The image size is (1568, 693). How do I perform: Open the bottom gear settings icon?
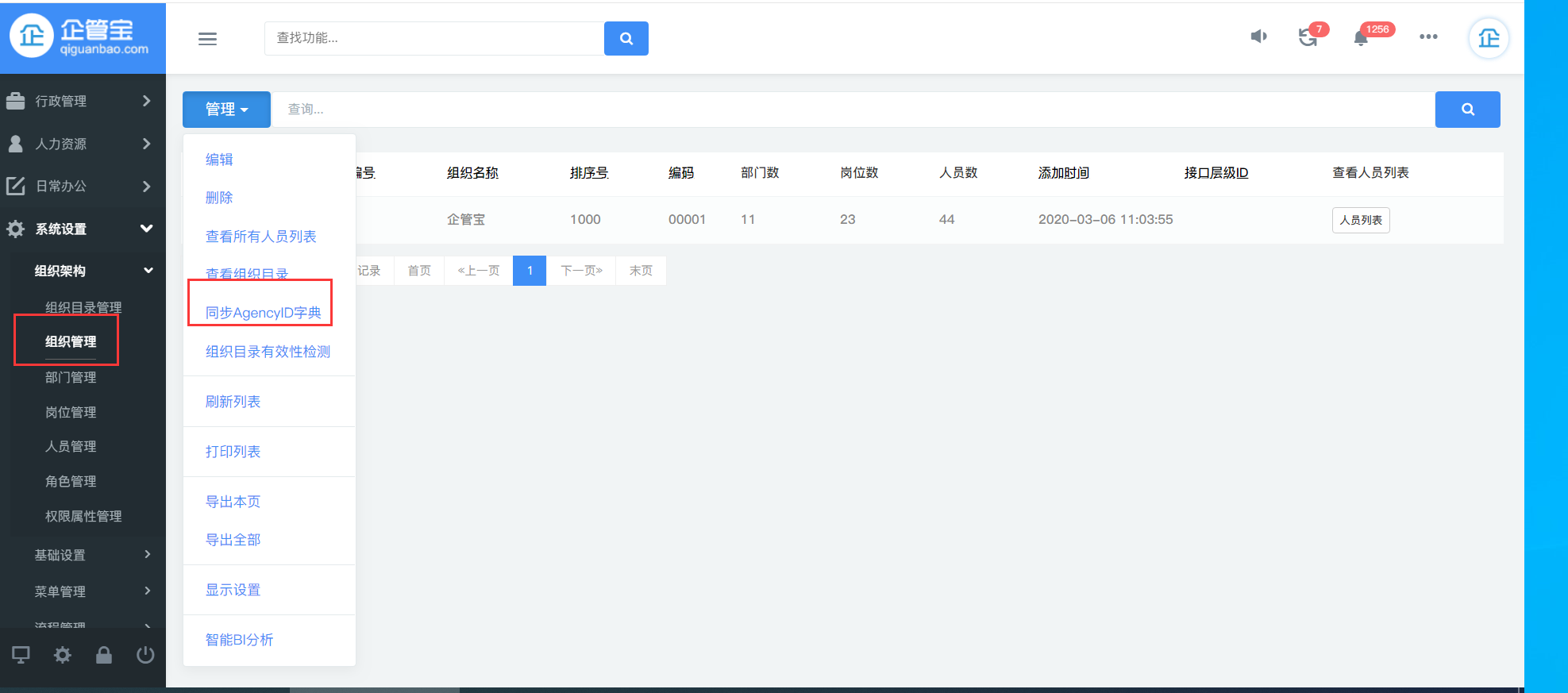(x=63, y=655)
